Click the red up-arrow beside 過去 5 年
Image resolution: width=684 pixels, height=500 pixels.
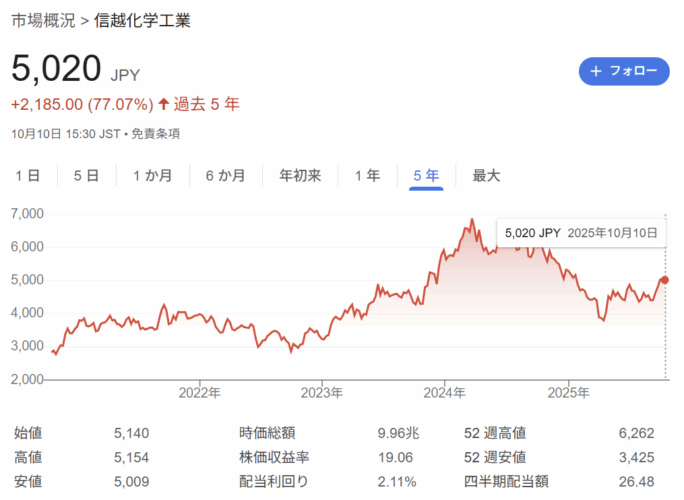[x=165, y=104]
